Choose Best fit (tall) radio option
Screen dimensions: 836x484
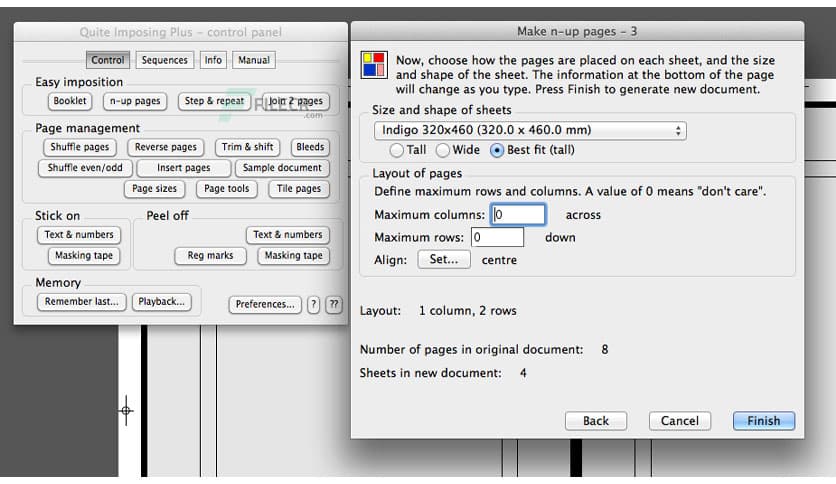click(x=498, y=150)
